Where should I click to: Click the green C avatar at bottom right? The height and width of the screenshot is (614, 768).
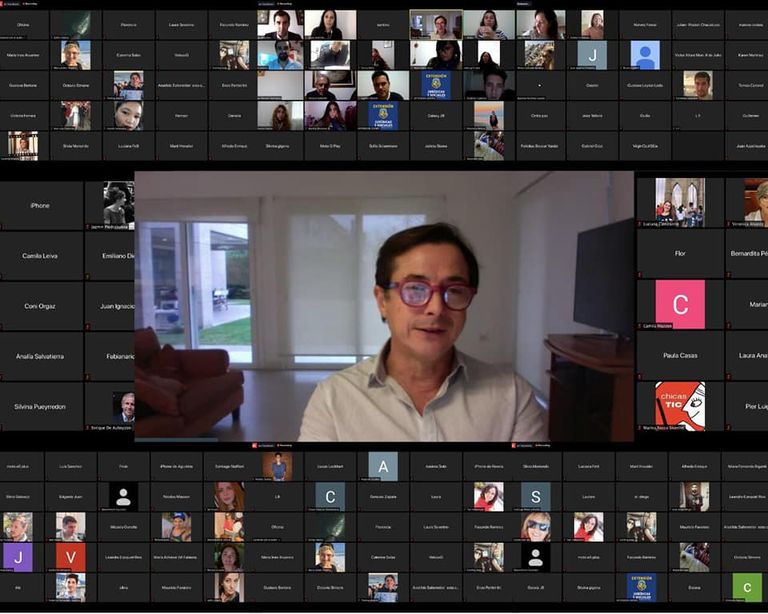pyautogui.click(x=747, y=588)
